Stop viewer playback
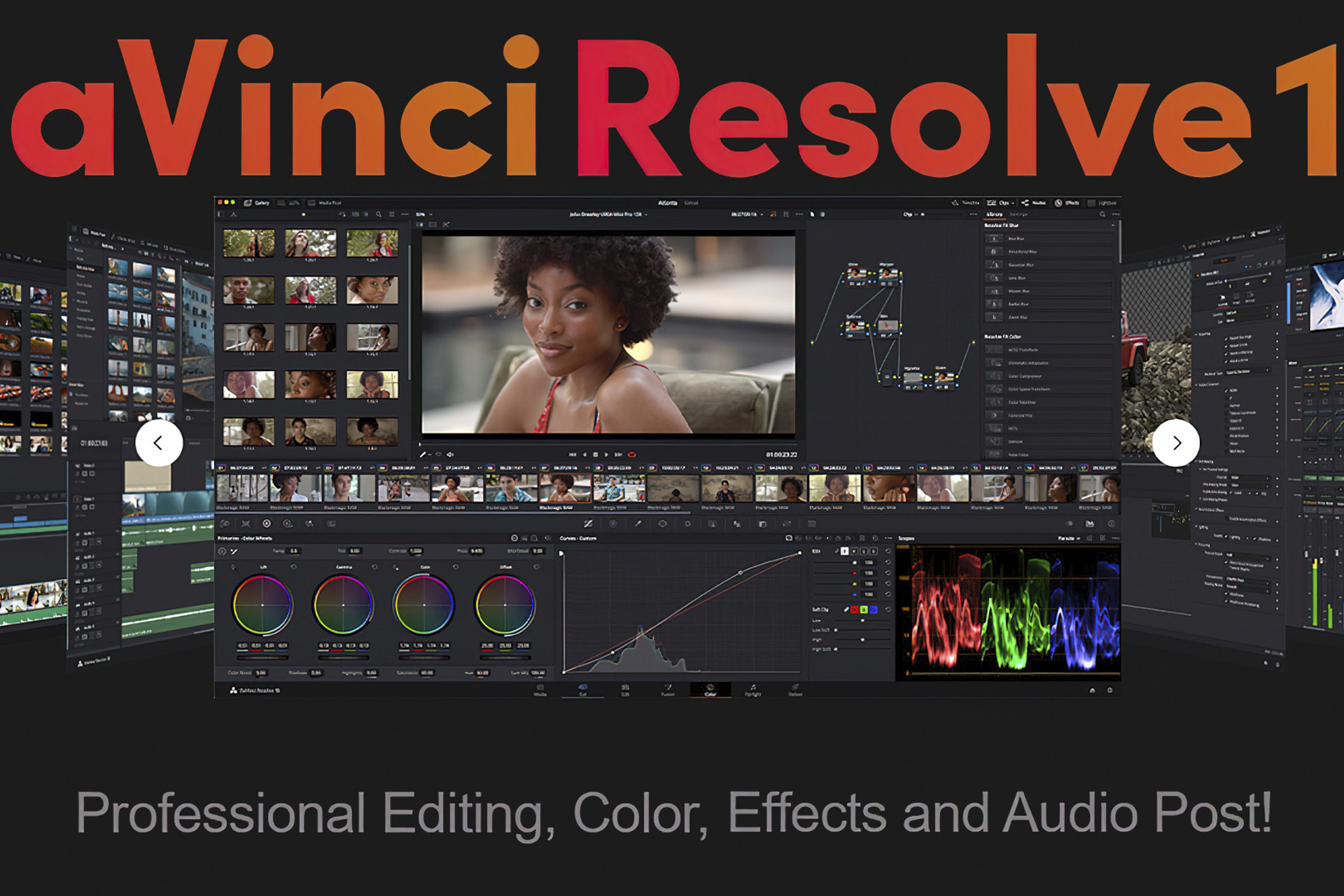This screenshot has height=896, width=1344. tap(596, 454)
